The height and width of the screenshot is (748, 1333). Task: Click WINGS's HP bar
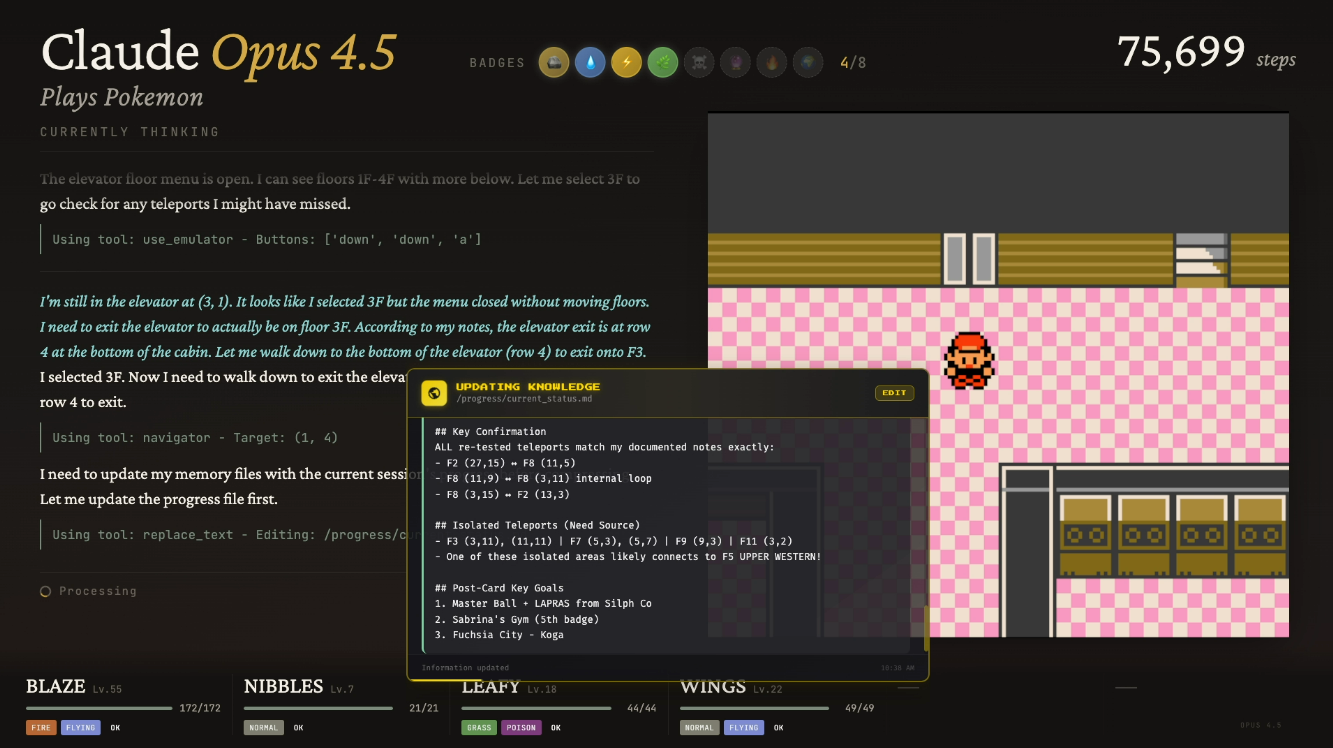[x=754, y=708]
